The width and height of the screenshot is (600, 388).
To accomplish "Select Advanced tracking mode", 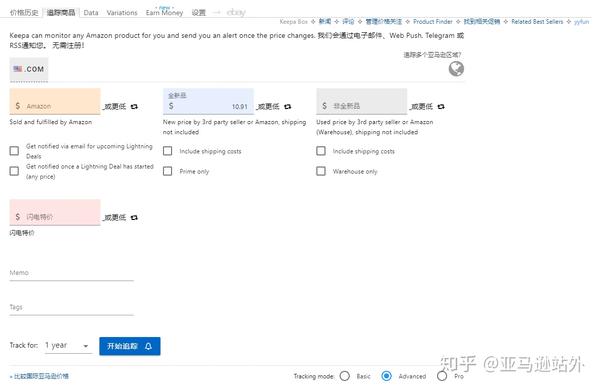I will (x=386, y=376).
